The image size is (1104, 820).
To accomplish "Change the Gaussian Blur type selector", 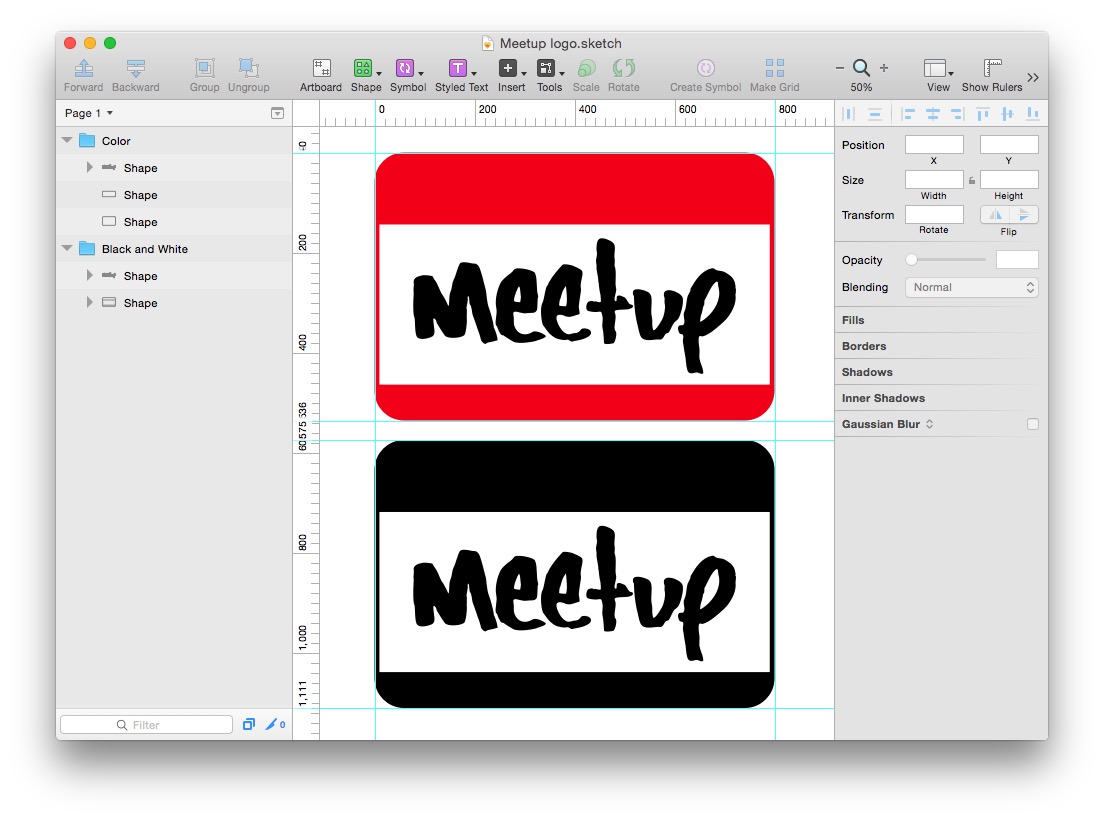I will tap(929, 424).
